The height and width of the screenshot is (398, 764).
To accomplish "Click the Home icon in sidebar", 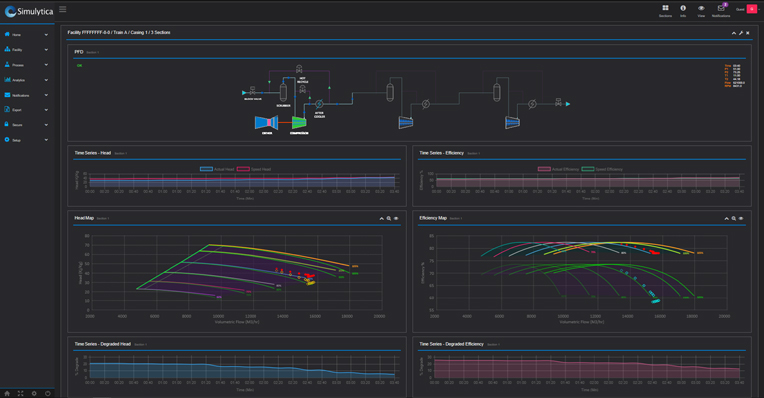I will (x=7, y=34).
